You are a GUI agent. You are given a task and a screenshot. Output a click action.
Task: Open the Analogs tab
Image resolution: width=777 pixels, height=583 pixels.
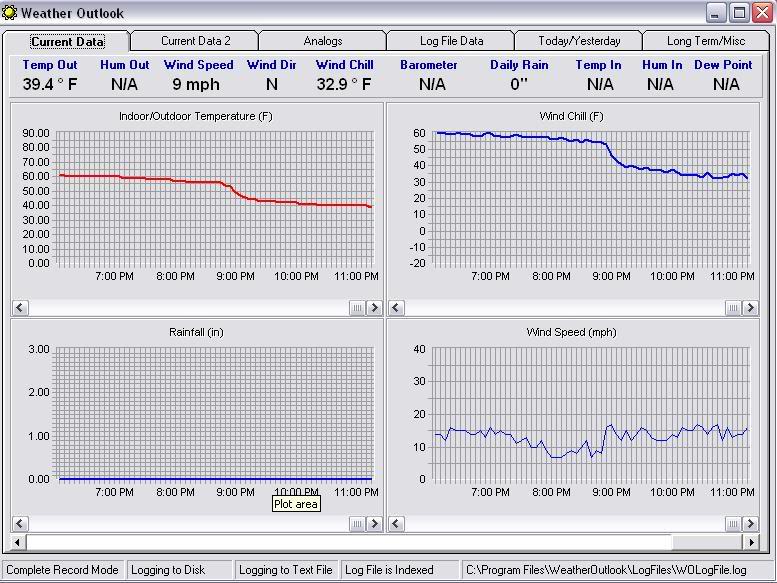[322, 41]
